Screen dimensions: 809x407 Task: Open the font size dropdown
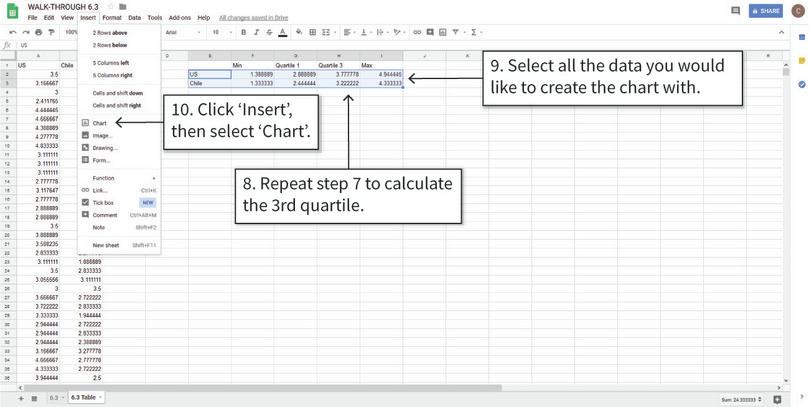tap(221, 32)
